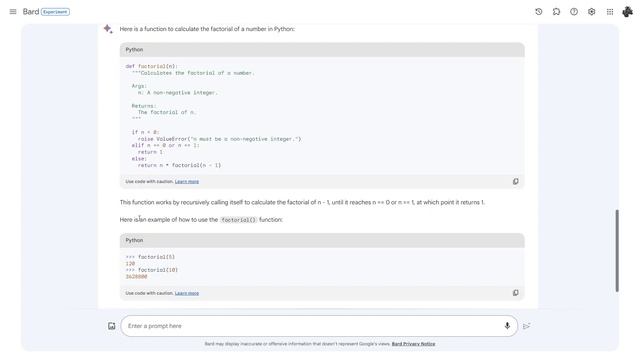Click the Bard sparkle response icon
Viewport: 640px width, 360px height.
(108, 29)
